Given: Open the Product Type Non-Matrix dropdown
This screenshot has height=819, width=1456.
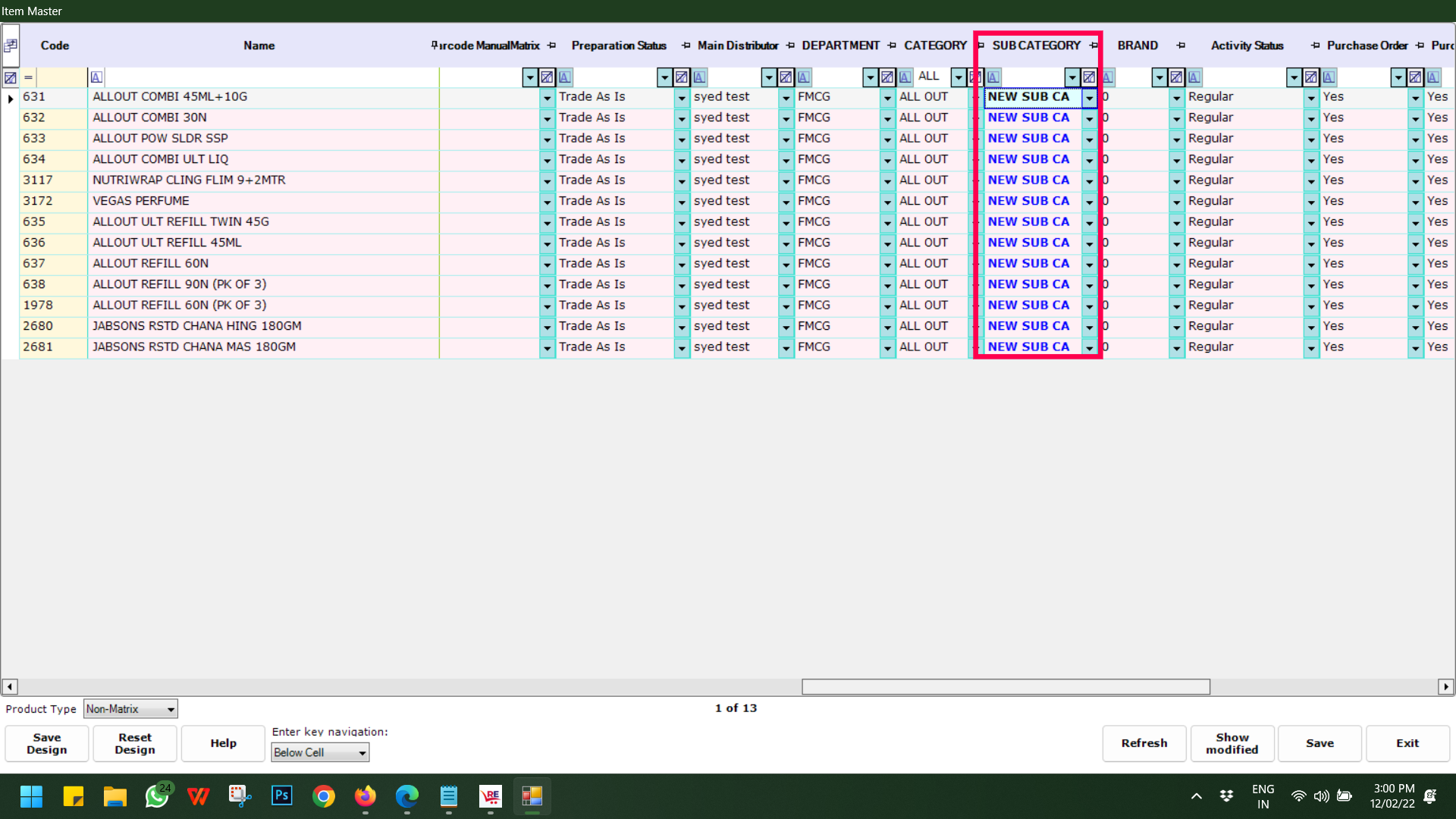Looking at the screenshot, I should (x=171, y=709).
